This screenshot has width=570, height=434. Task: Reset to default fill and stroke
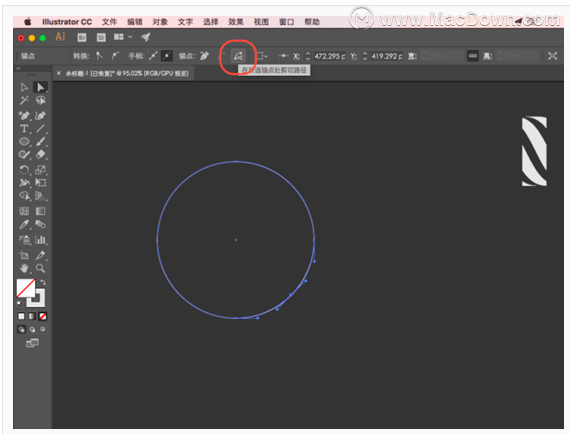pos(20,304)
